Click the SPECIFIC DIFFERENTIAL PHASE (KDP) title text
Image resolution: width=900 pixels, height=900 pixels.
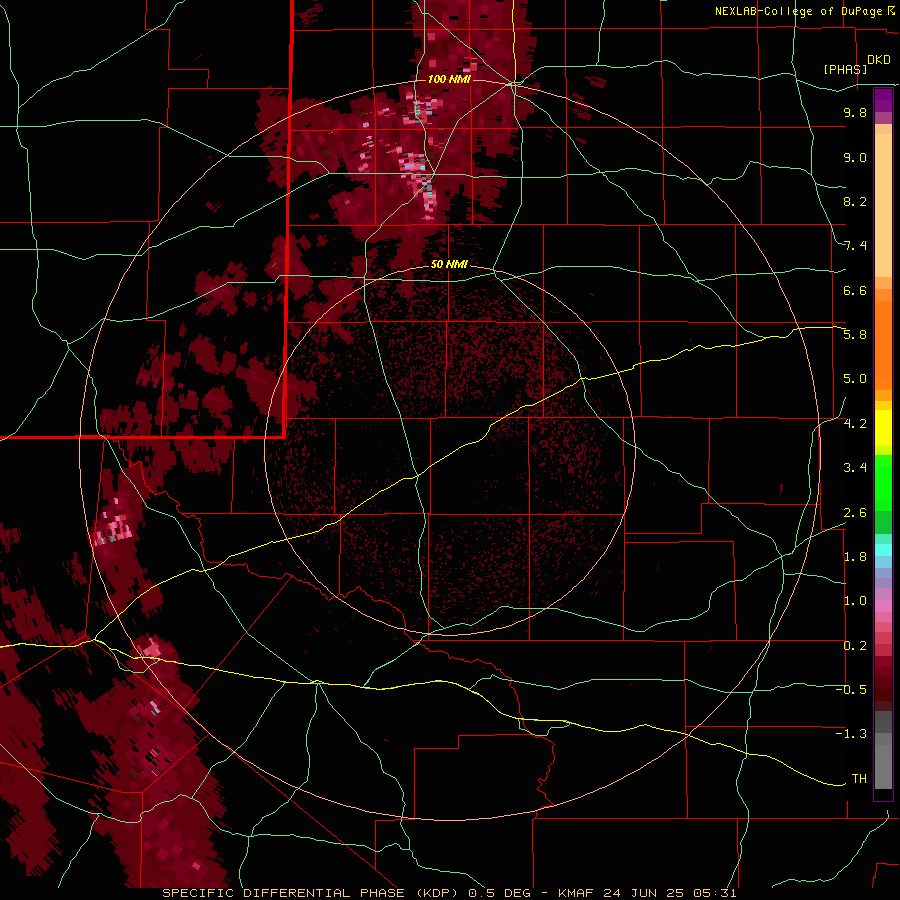click(x=312, y=893)
